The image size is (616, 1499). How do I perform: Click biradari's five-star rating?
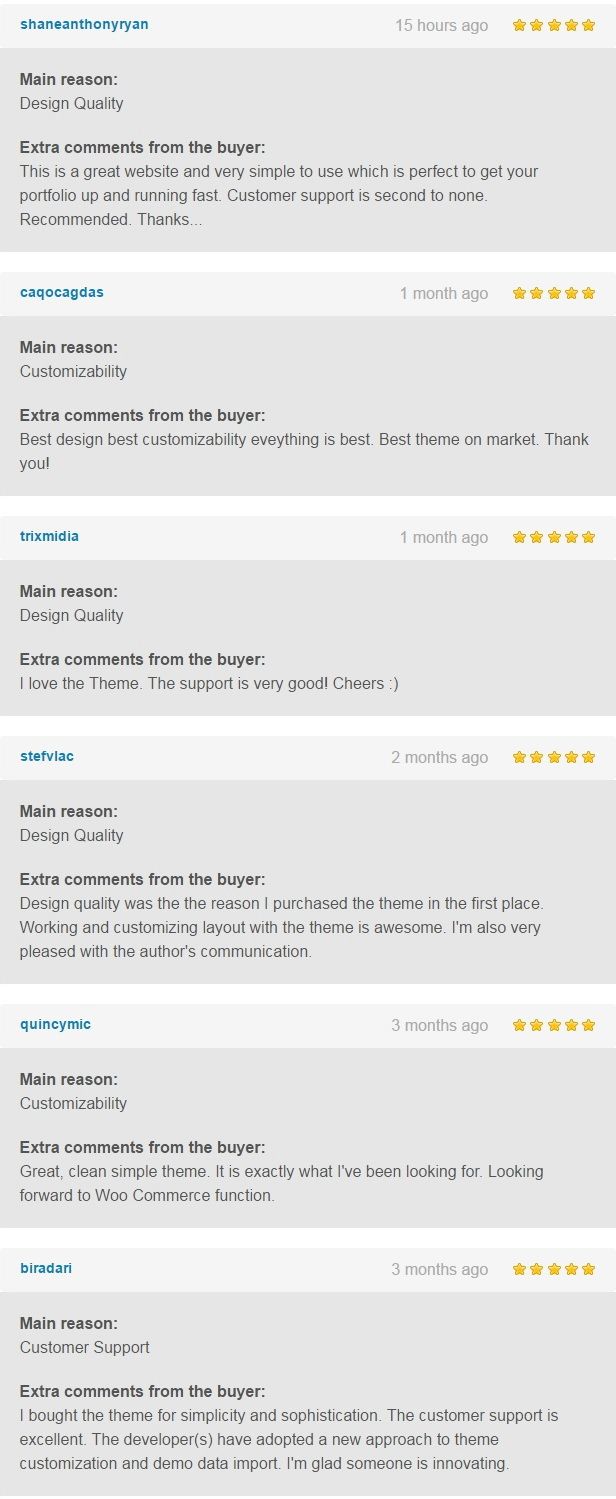554,1269
